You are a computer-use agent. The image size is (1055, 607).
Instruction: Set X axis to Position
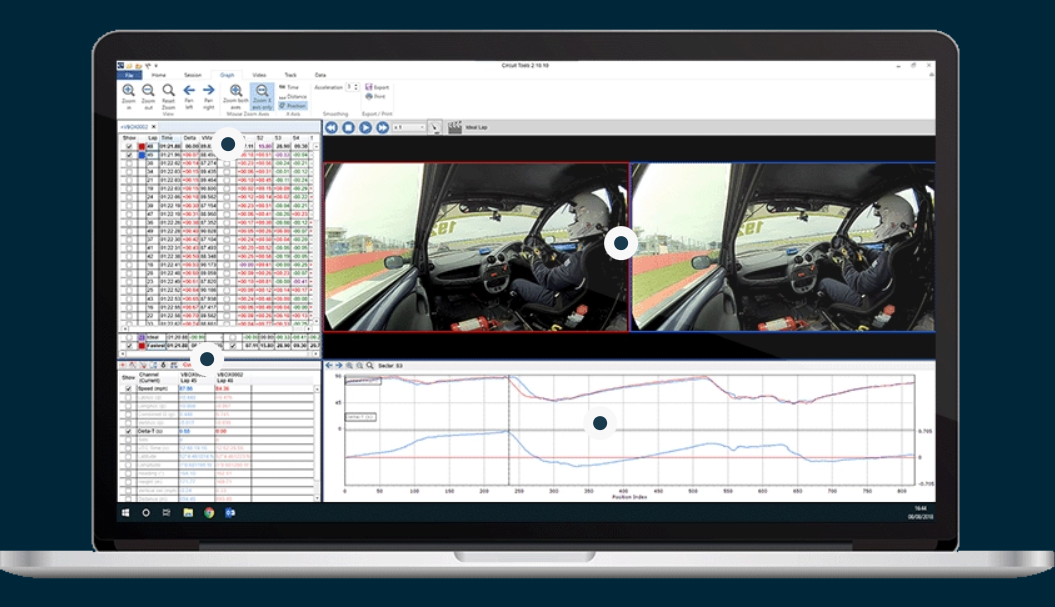click(x=293, y=106)
